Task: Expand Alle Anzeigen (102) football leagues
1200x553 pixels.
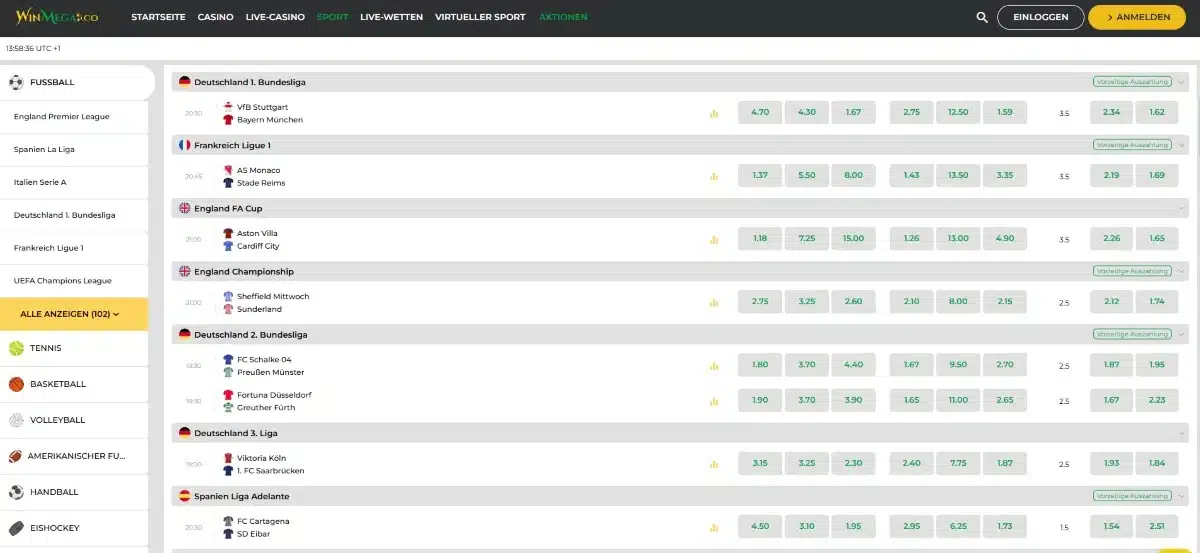Action: click(74, 314)
